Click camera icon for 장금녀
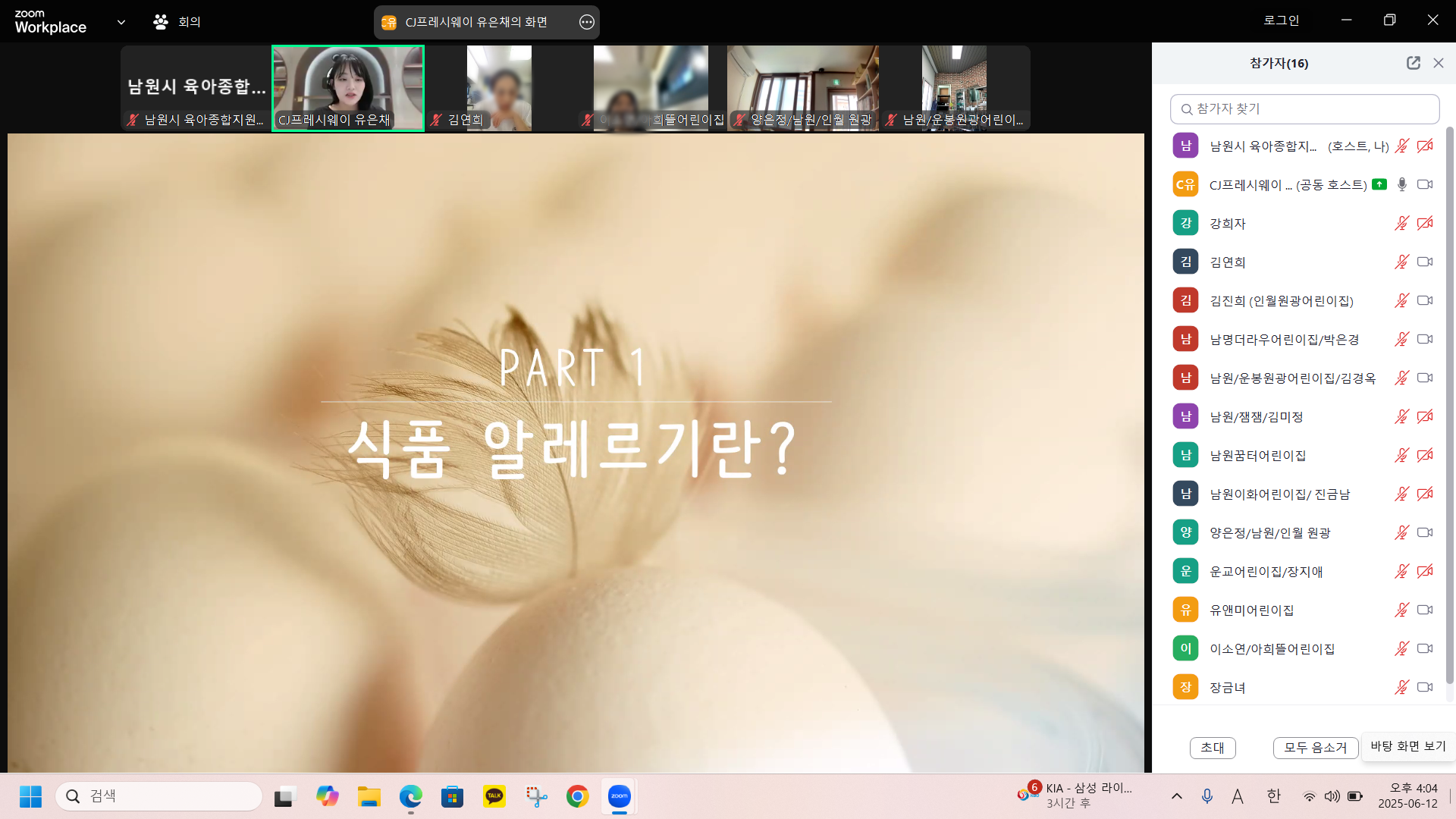This screenshot has width=1456, height=819. click(x=1425, y=688)
